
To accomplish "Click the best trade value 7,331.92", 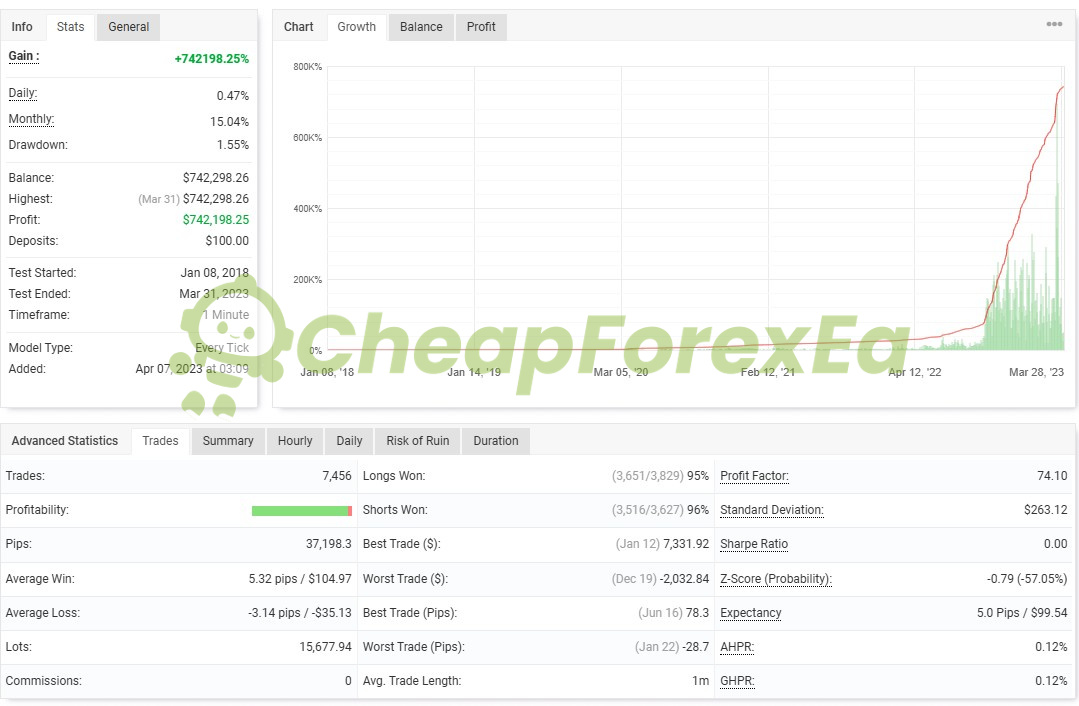I will click(x=686, y=544).
